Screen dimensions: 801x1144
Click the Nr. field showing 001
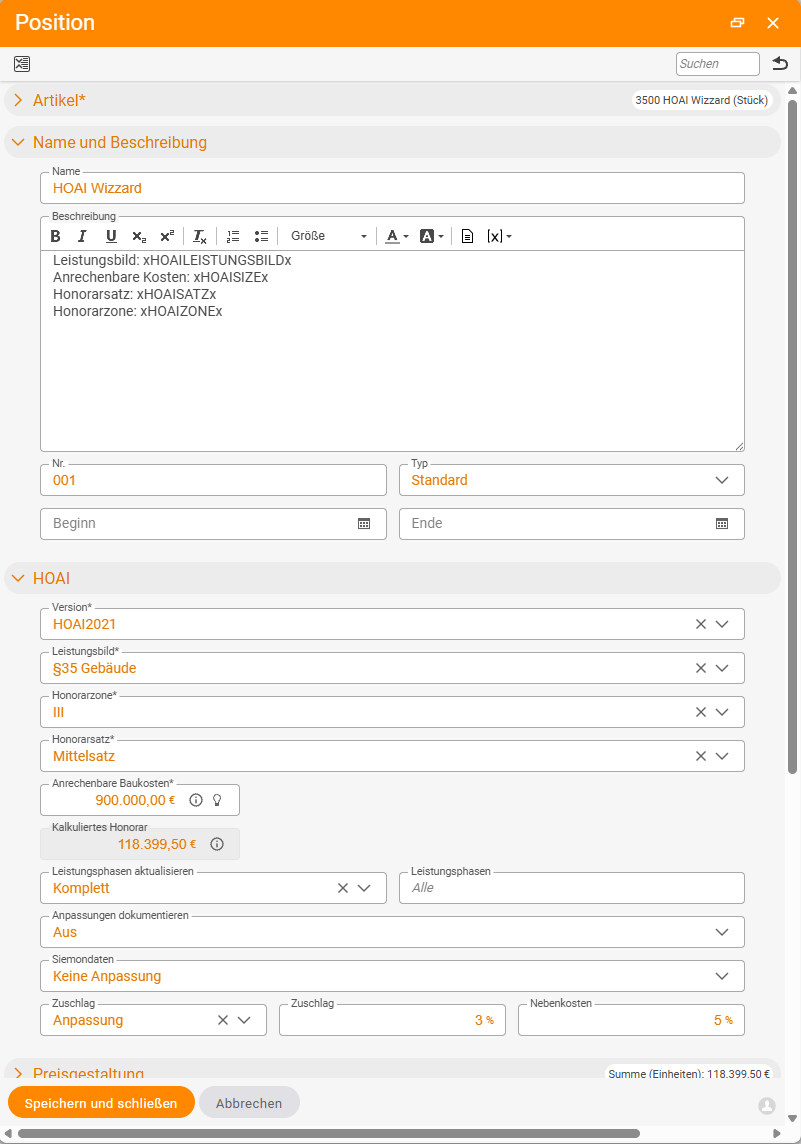pos(214,480)
